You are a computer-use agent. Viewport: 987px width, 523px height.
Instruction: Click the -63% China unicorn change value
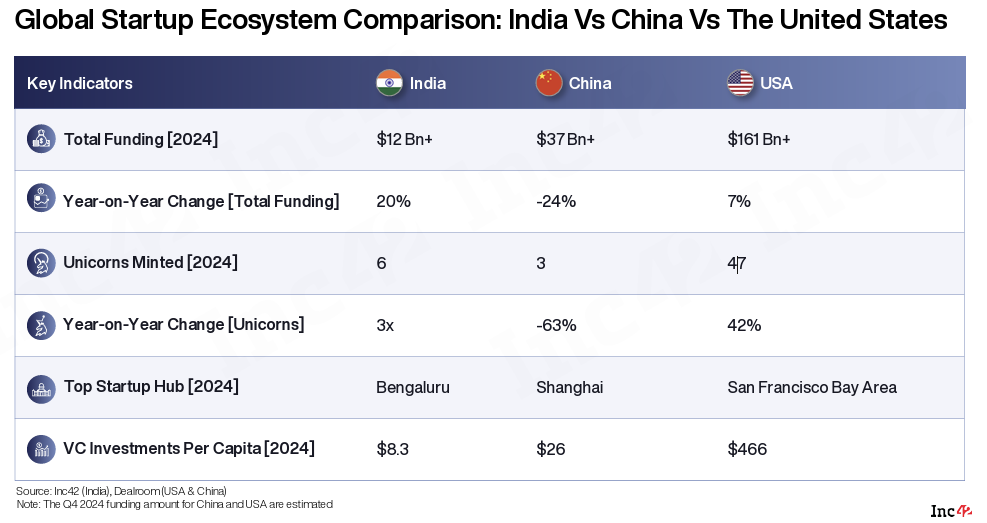point(556,325)
